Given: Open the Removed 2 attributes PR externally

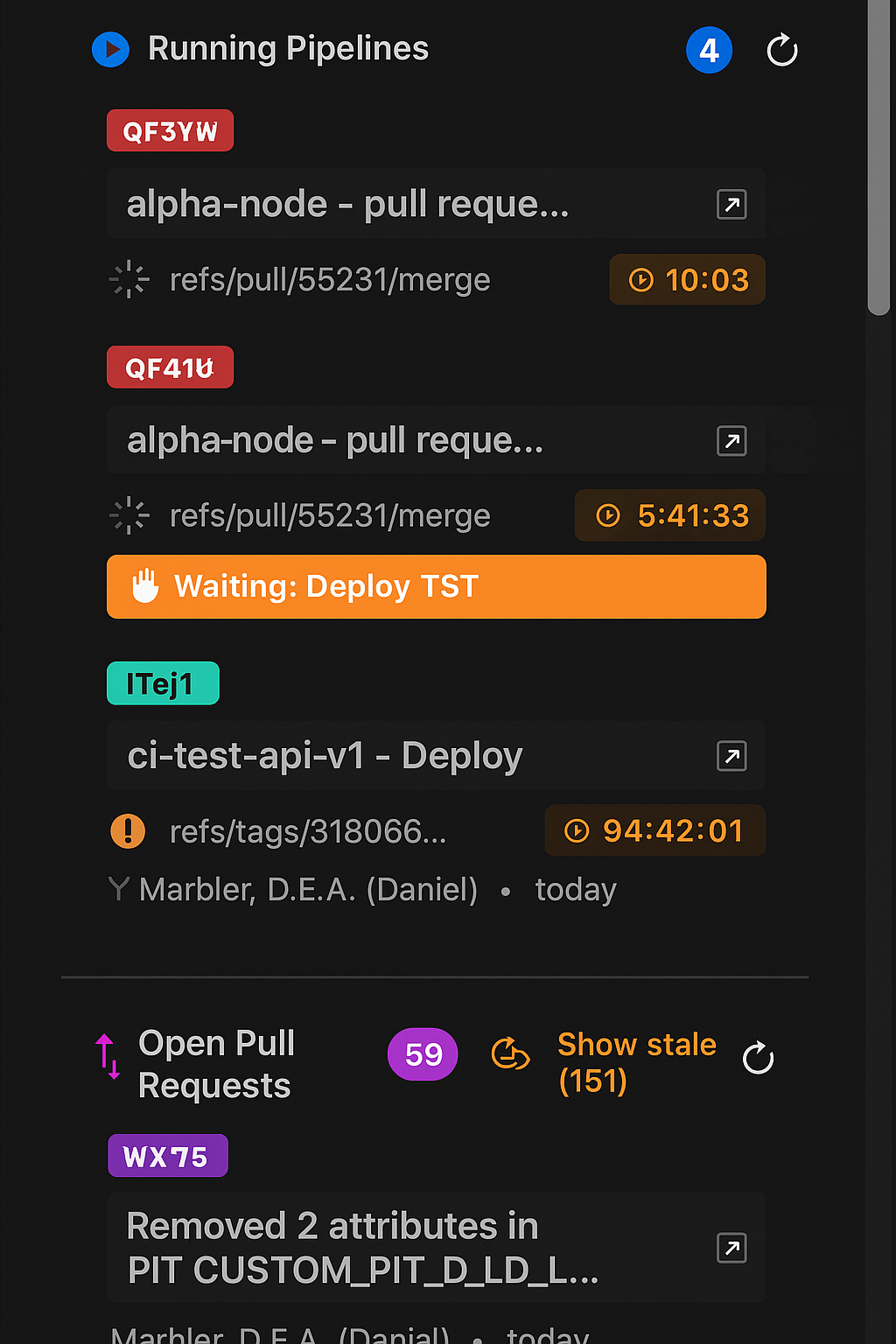Looking at the screenshot, I should [731, 1248].
